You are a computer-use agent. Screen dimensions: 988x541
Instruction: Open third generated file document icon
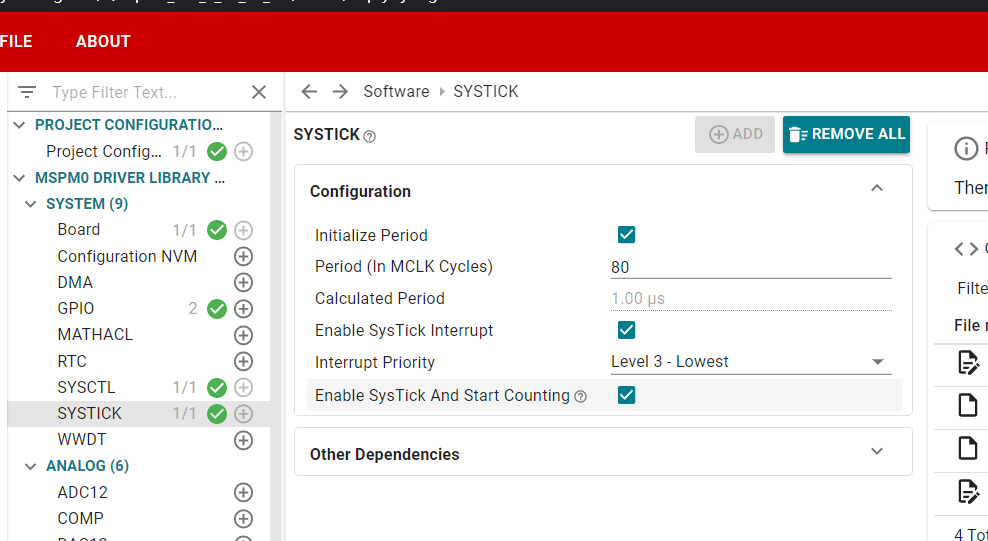click(x=968, y=448)
